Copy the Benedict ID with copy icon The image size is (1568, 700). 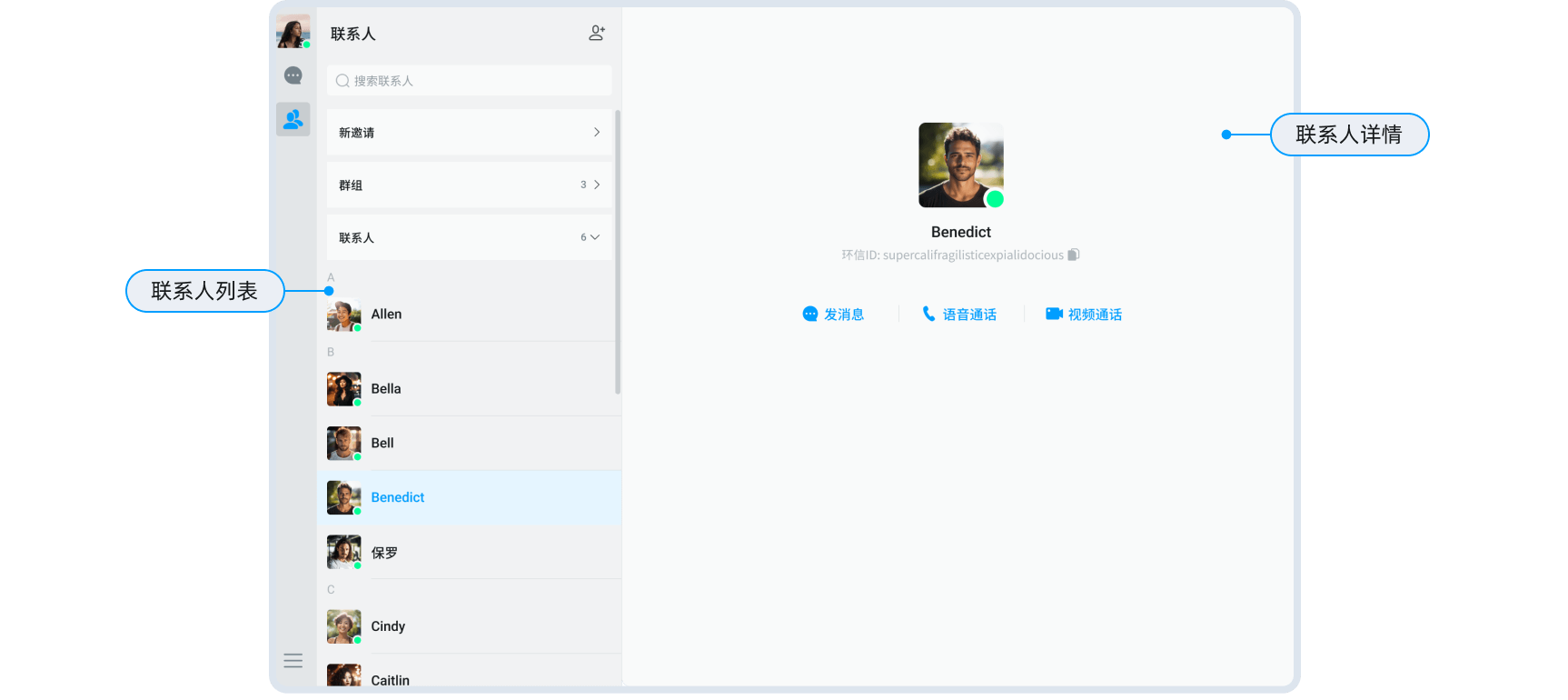1073,255
